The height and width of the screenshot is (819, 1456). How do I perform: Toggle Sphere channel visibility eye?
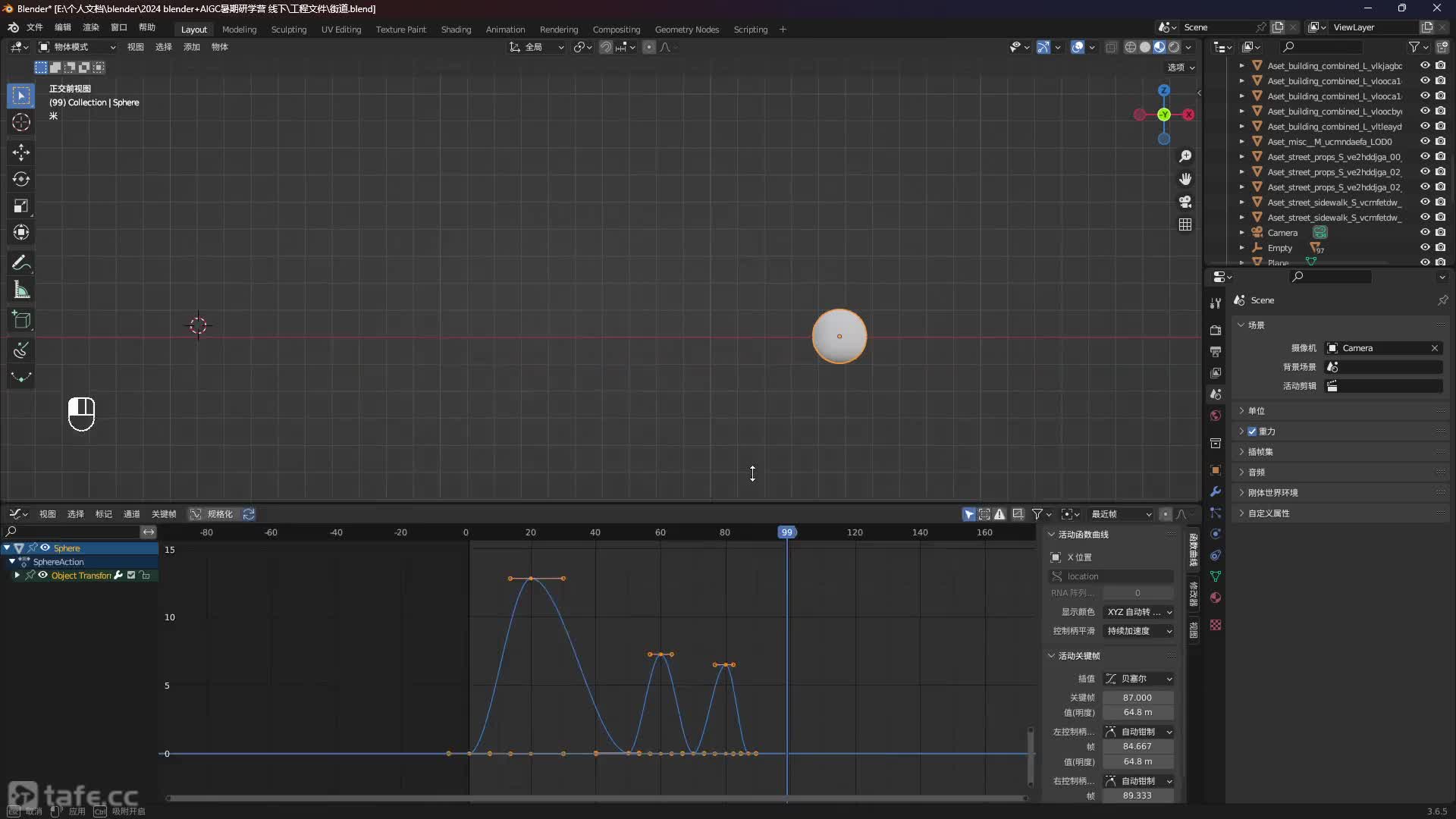click(45, 548)
